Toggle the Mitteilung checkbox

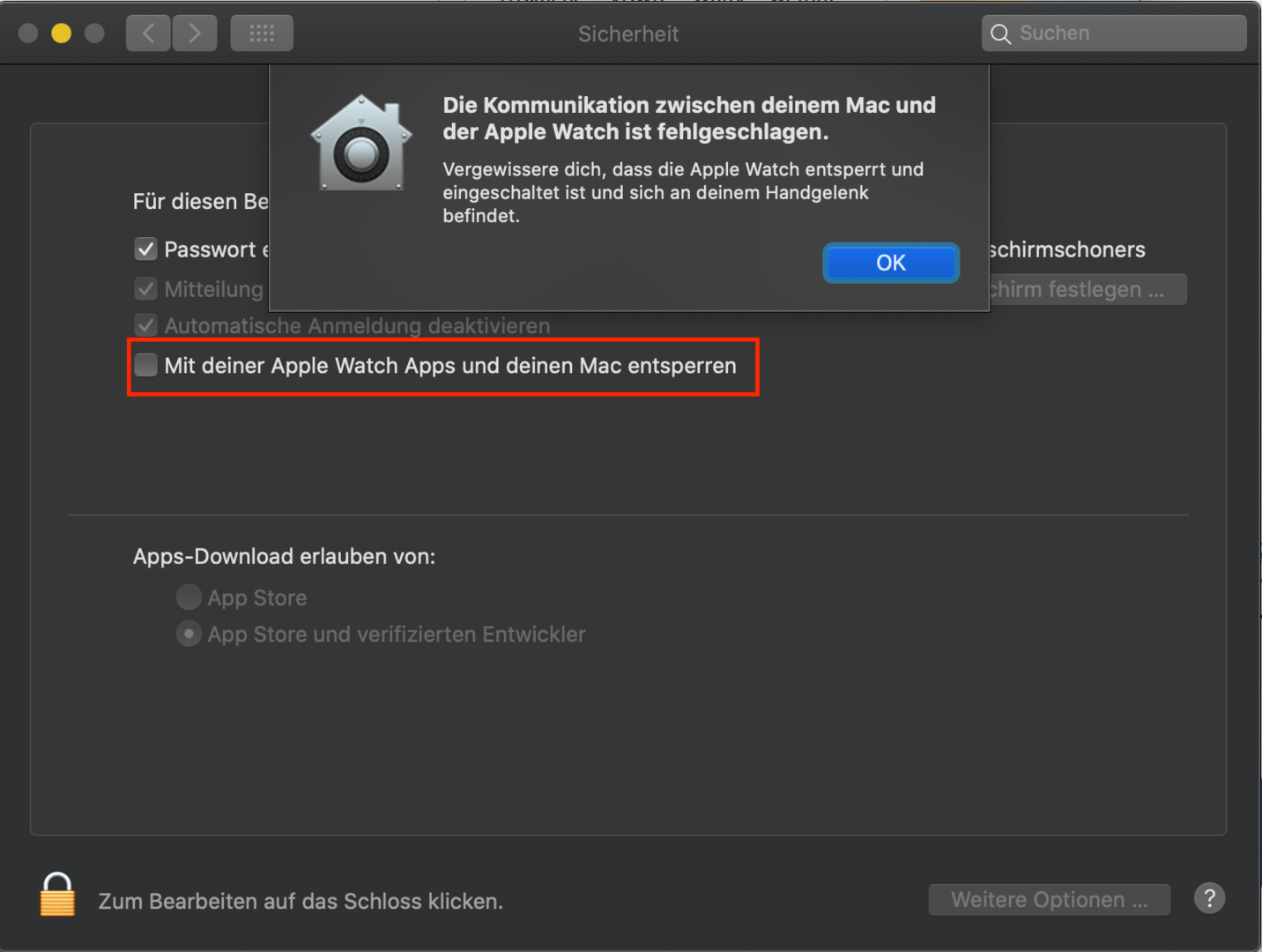[146, 289]
